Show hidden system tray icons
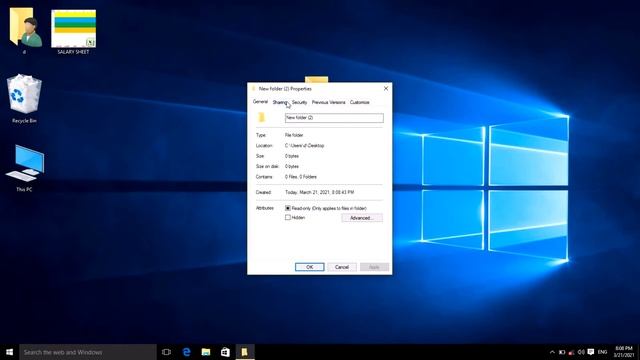Viewport: 640px width, 360px height. [552, 352]
